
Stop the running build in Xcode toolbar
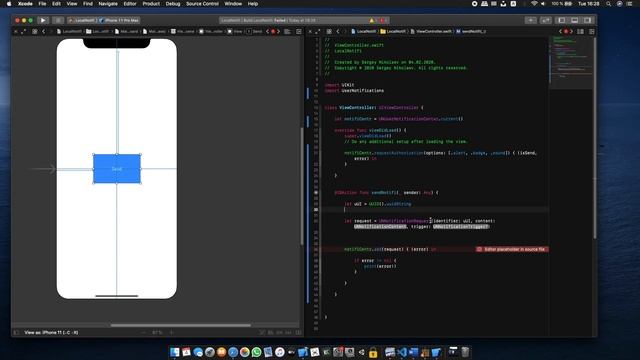tap(58, 20)
